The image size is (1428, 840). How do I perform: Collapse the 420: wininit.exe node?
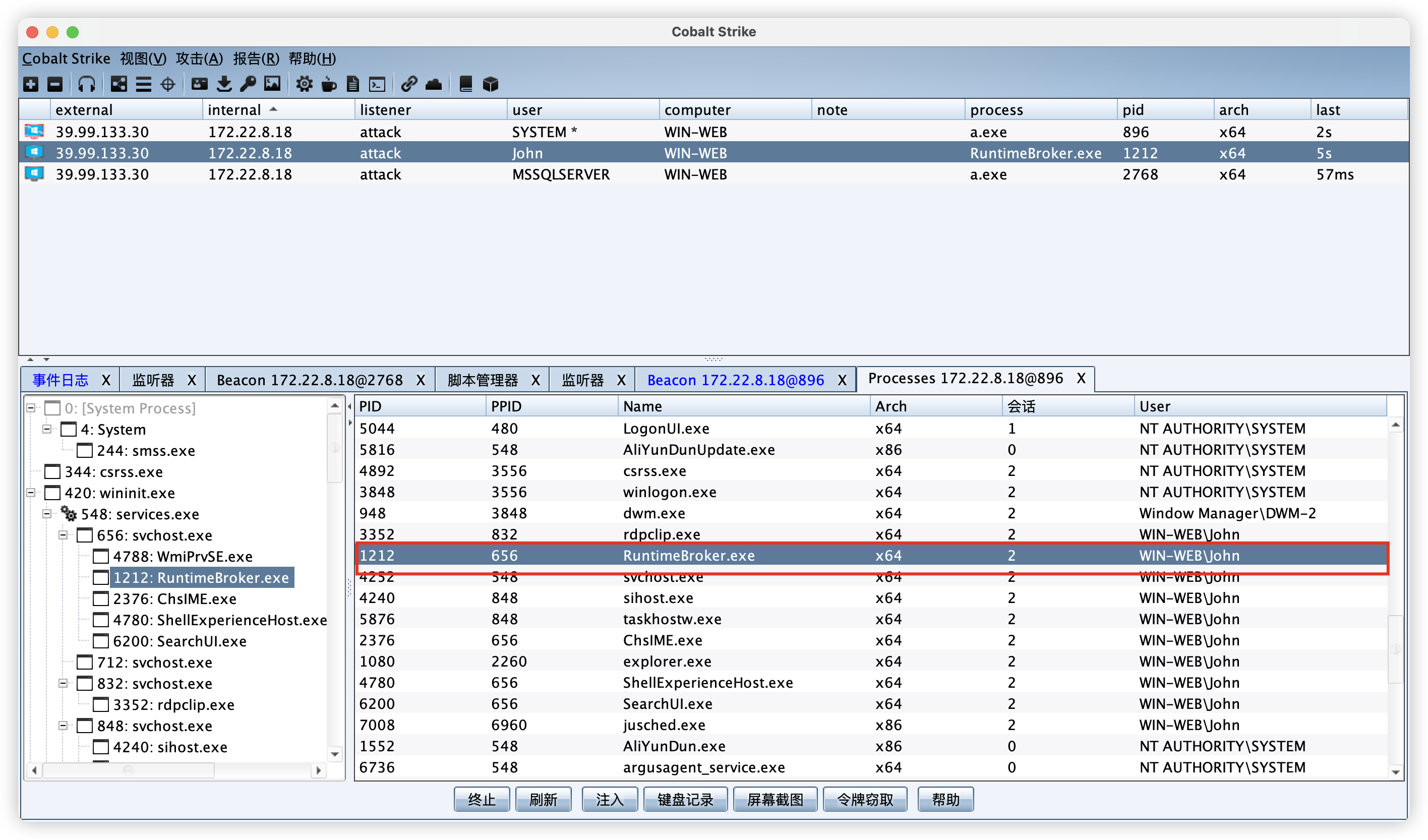coord(31,493)
